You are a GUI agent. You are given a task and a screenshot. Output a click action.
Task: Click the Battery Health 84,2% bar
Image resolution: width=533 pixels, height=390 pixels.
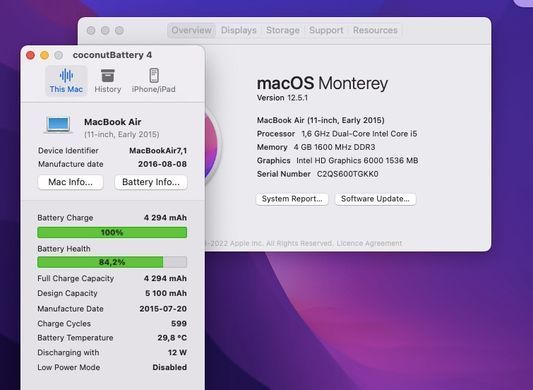tap(112, 262)
